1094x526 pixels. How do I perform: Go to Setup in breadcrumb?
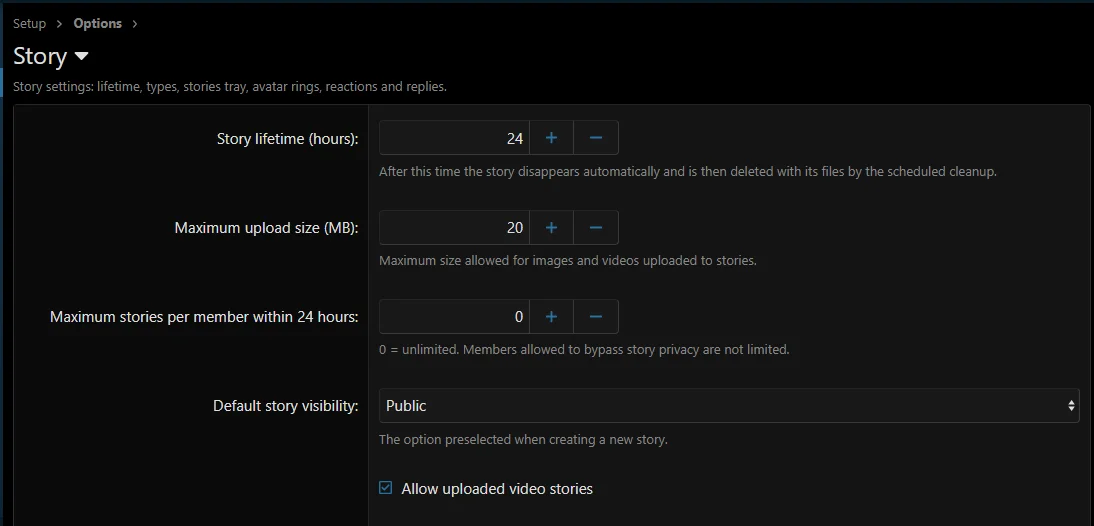tap(29, 24)
